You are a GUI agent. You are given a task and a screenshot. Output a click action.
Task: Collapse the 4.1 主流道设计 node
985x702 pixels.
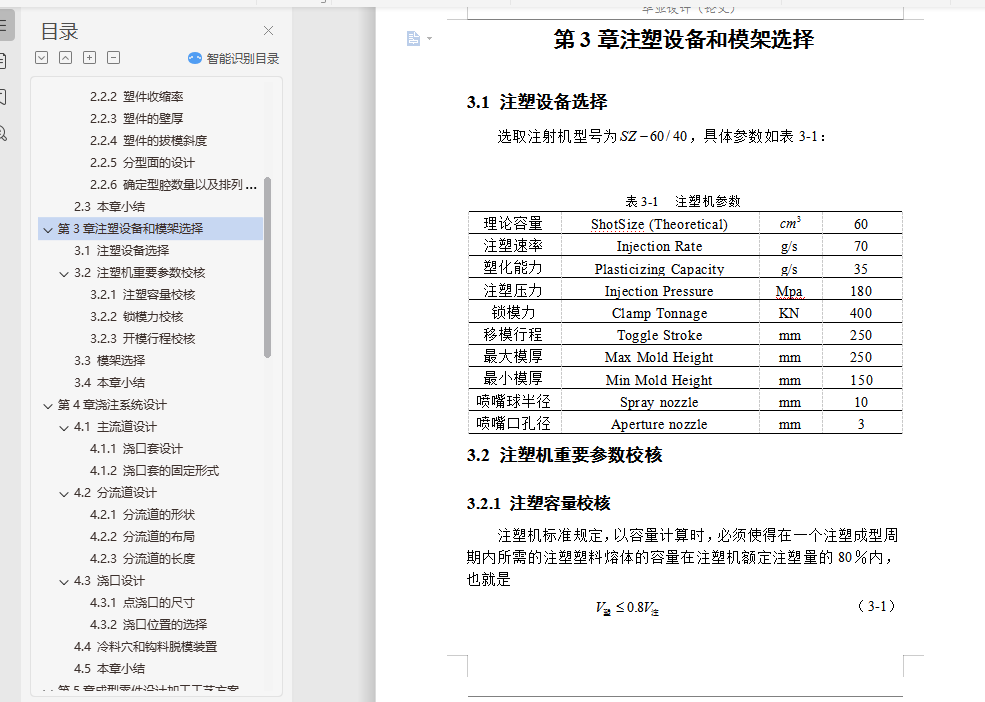tap(64, 427)
